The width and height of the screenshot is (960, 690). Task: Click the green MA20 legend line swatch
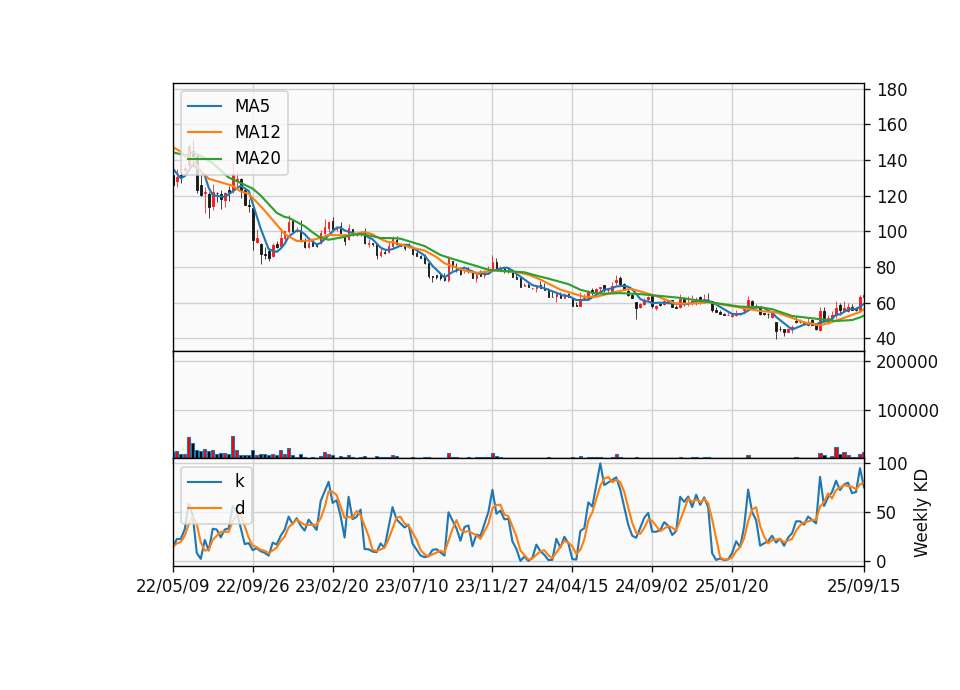204,158
